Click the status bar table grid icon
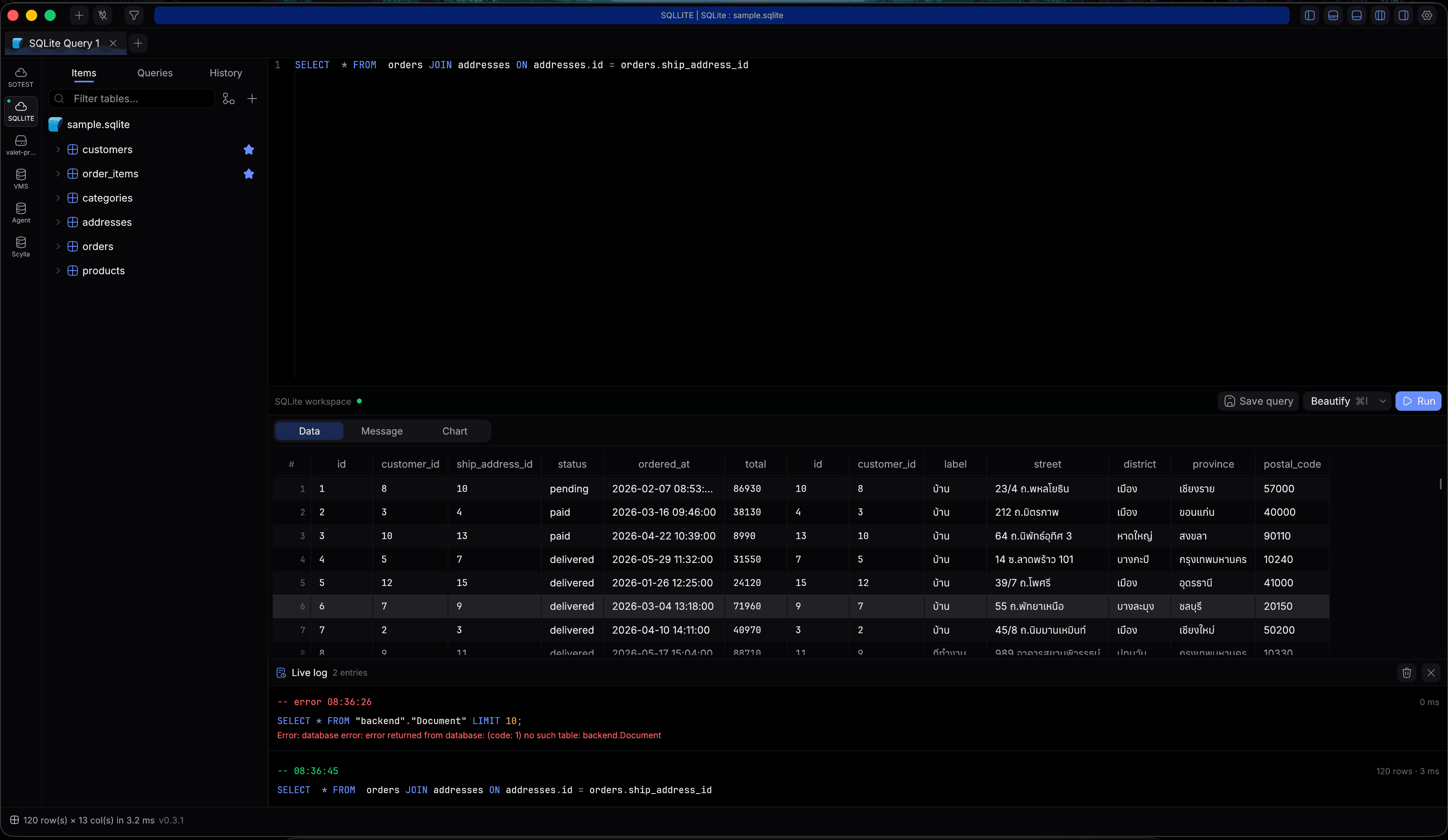The width and height of the screenshot is (1448, 840). tap(15, 820)
